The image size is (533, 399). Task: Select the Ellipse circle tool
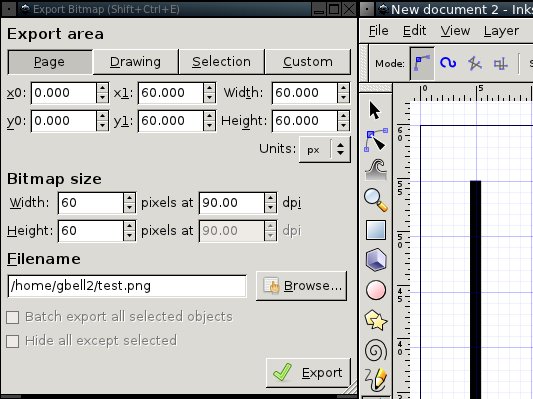click(376, 290)
